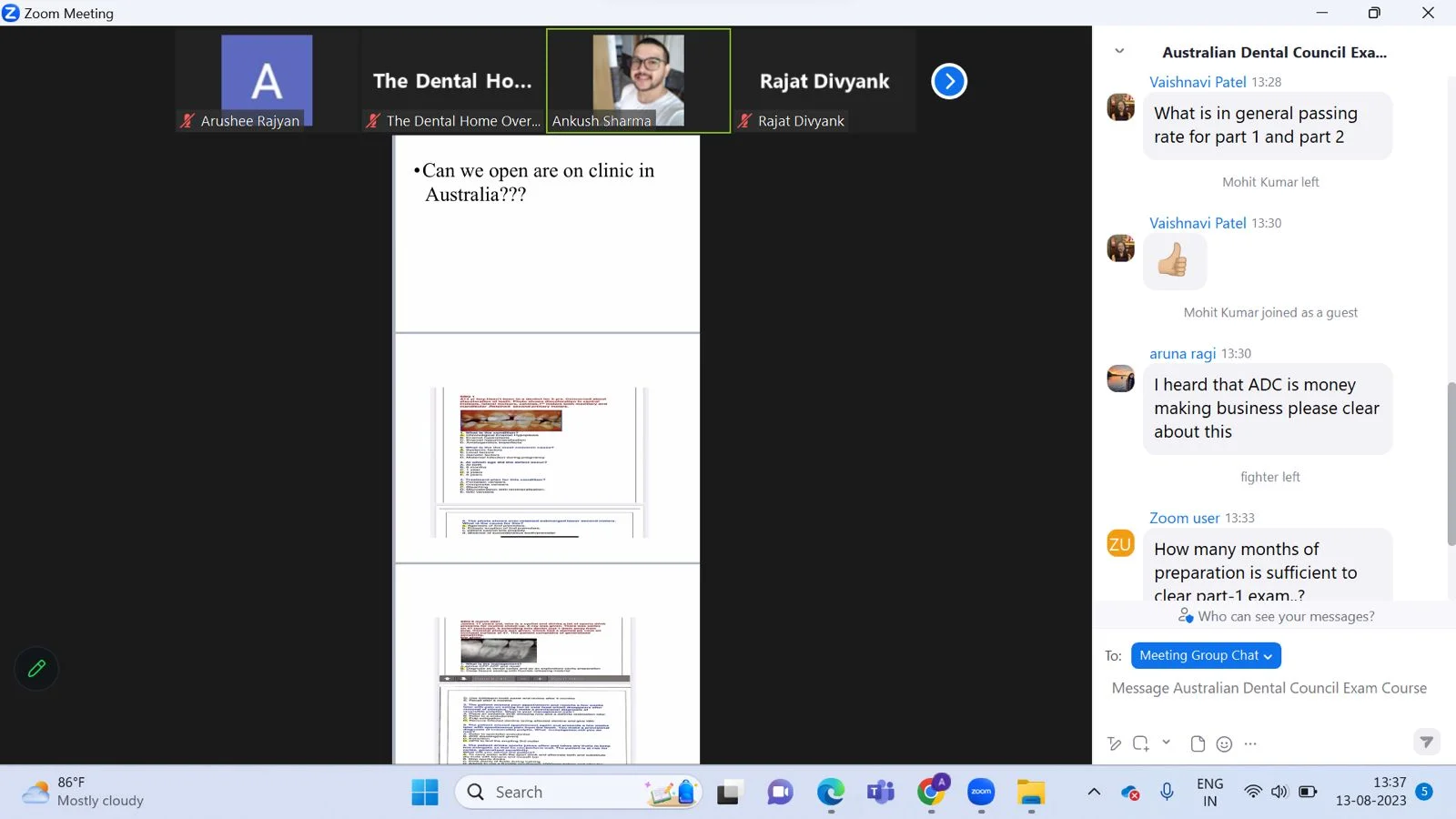Click the OneDrive sync error tray icon
The height and width of the screenshot is (819, 1456).
1131,793
